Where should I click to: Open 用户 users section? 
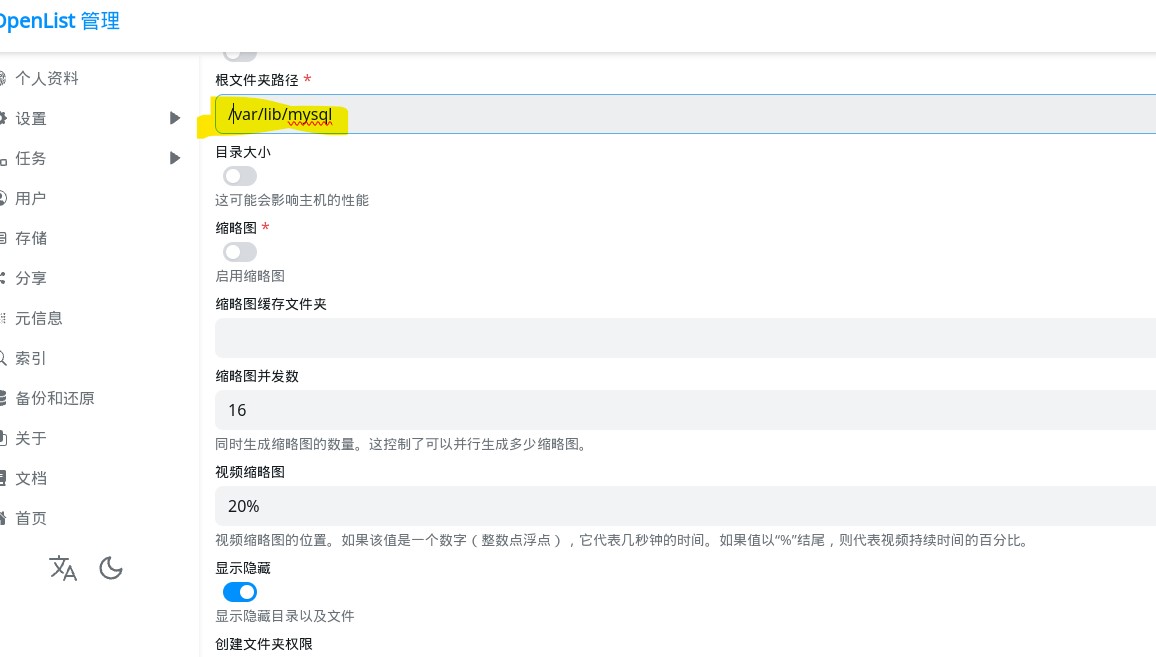(31, 198)
